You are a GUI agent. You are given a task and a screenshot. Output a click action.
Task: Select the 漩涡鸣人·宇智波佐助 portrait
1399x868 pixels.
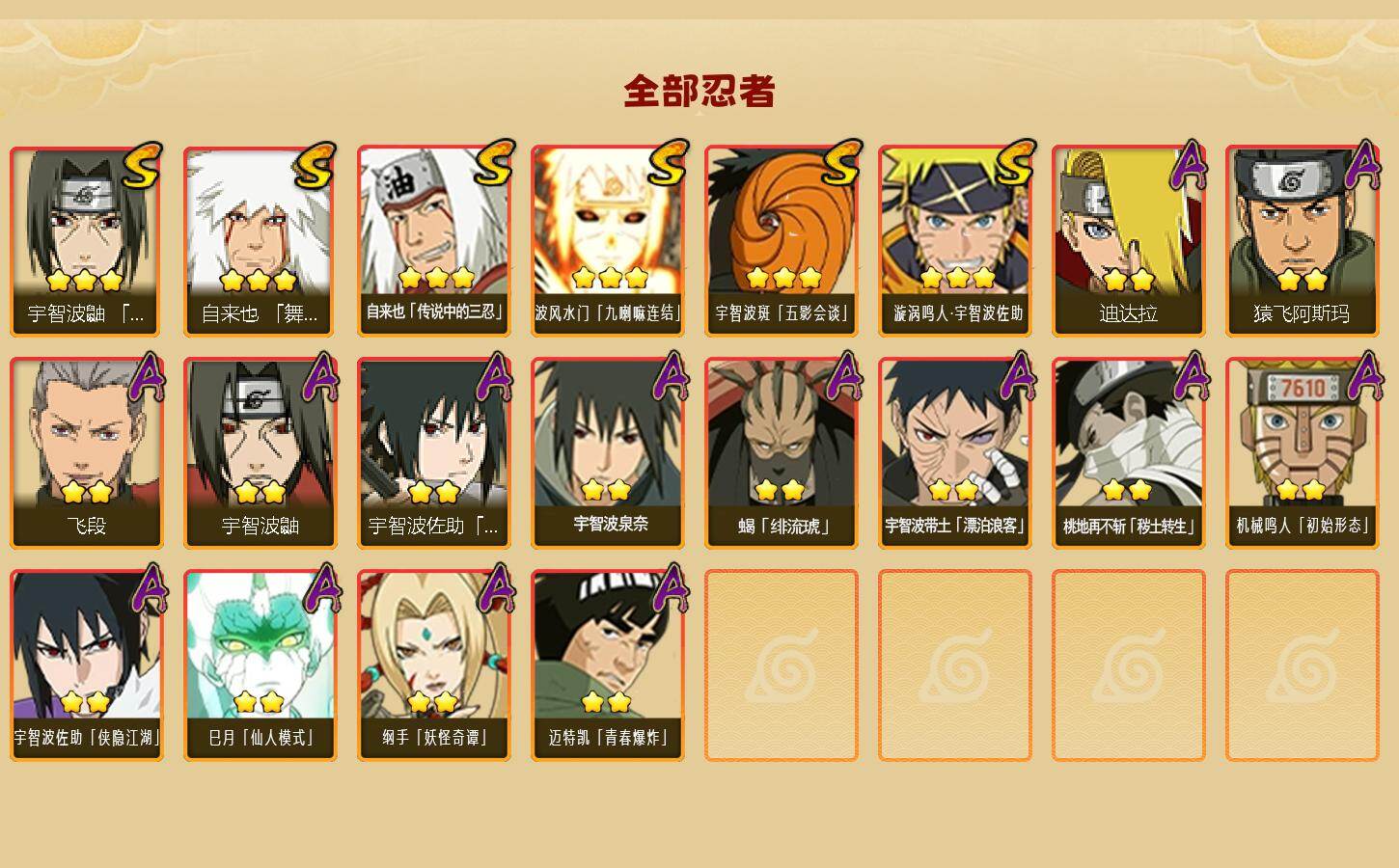(x=955, y=220)
